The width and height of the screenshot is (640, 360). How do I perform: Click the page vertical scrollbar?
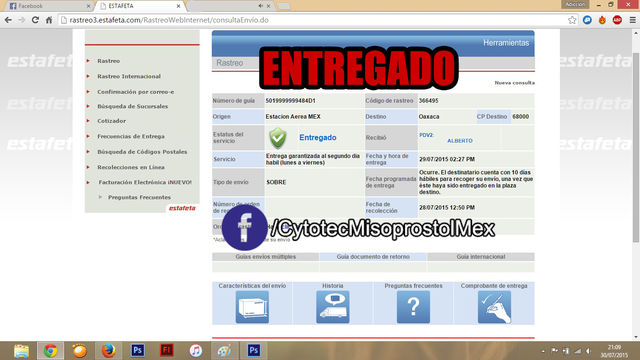point(636,147)
